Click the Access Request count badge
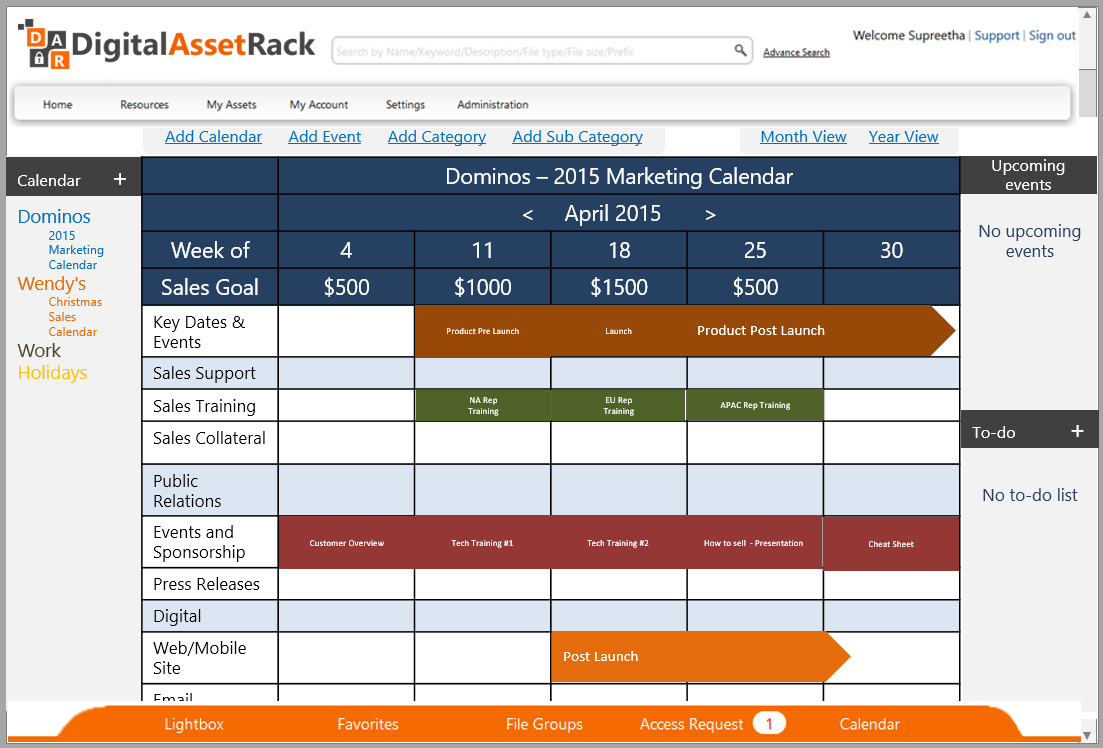Image resolution: width=1103 pixels, height=748 pixels. 769,723
